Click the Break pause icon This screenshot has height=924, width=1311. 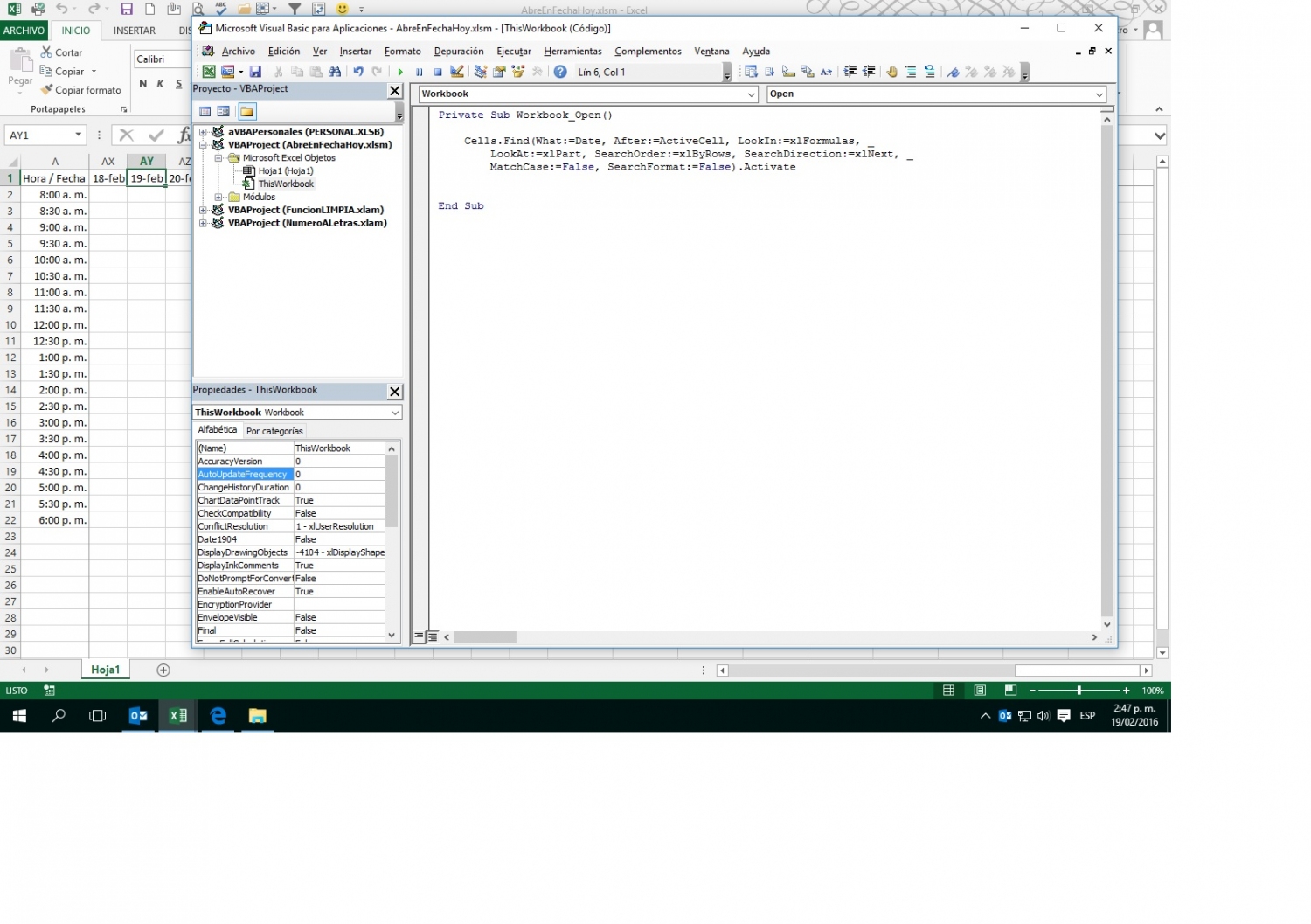pyautogui.click(x=419, y=72)
